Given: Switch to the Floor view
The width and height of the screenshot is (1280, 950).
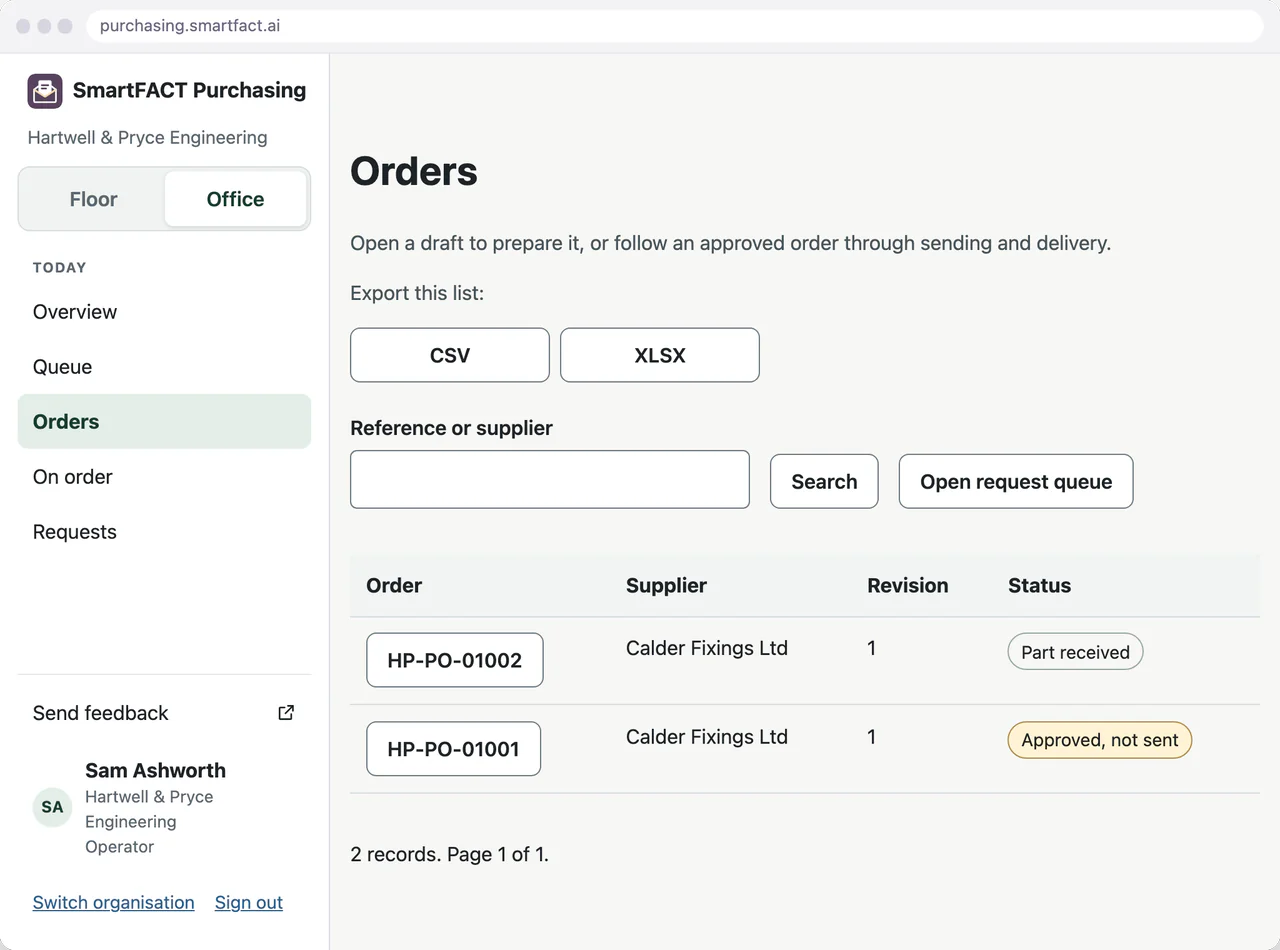Looking at the screenshot, I should [93, 199].
